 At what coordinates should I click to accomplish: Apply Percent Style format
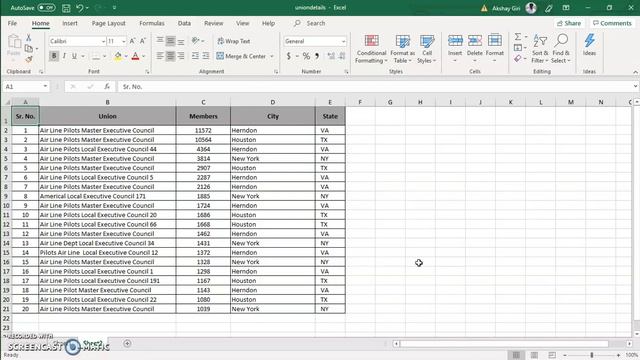[306, 56]
